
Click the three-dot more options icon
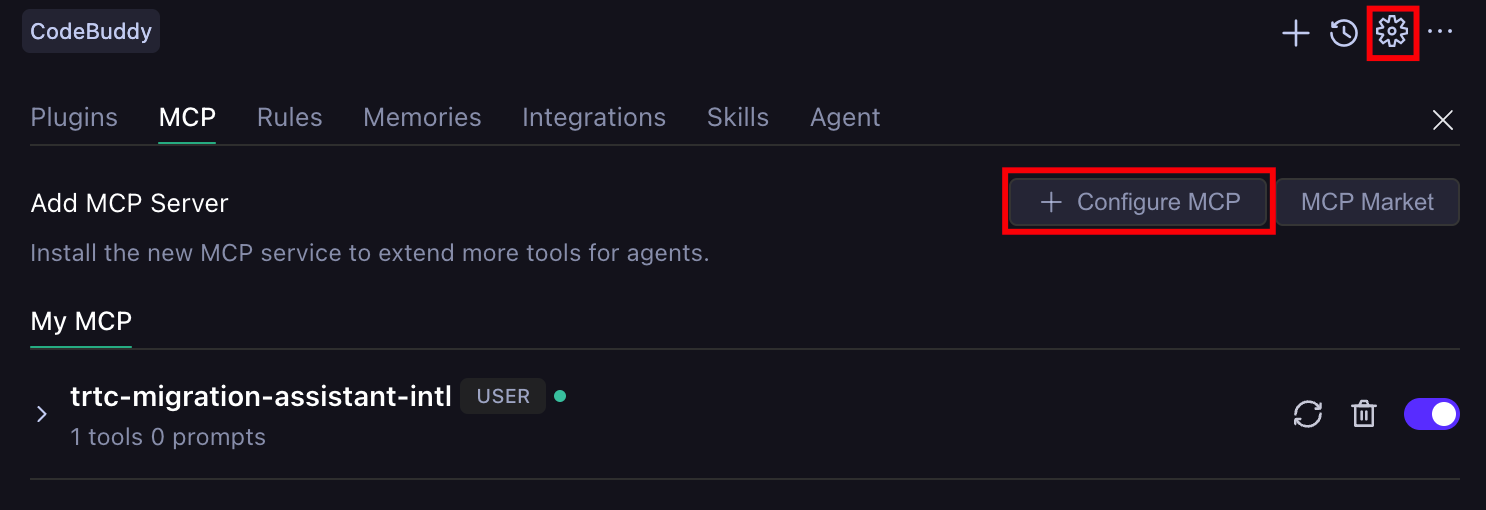tap(1440, 33)
